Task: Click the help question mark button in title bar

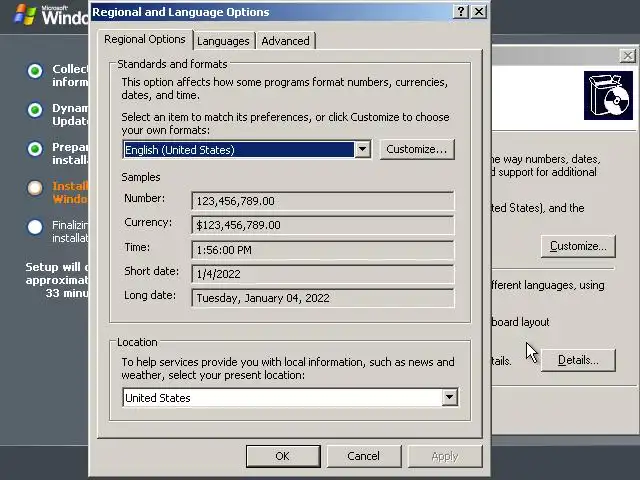Action: pyautogui.click(x=461, y=12)
